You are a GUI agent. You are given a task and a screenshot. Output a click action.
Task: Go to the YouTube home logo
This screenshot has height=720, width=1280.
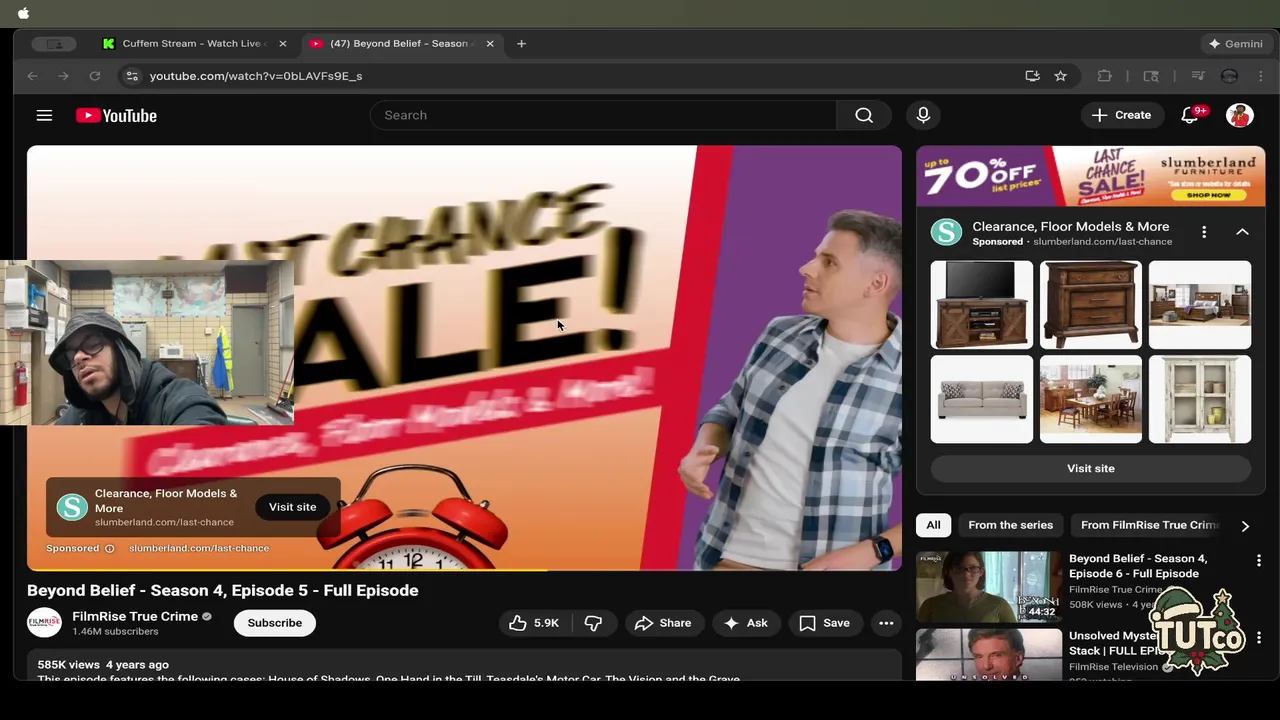click(x=116, y=116)
